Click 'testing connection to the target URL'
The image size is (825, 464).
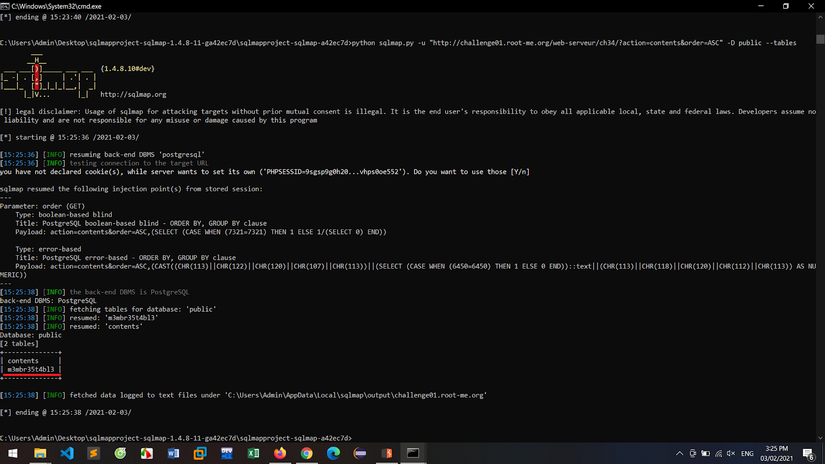(139, 163)
